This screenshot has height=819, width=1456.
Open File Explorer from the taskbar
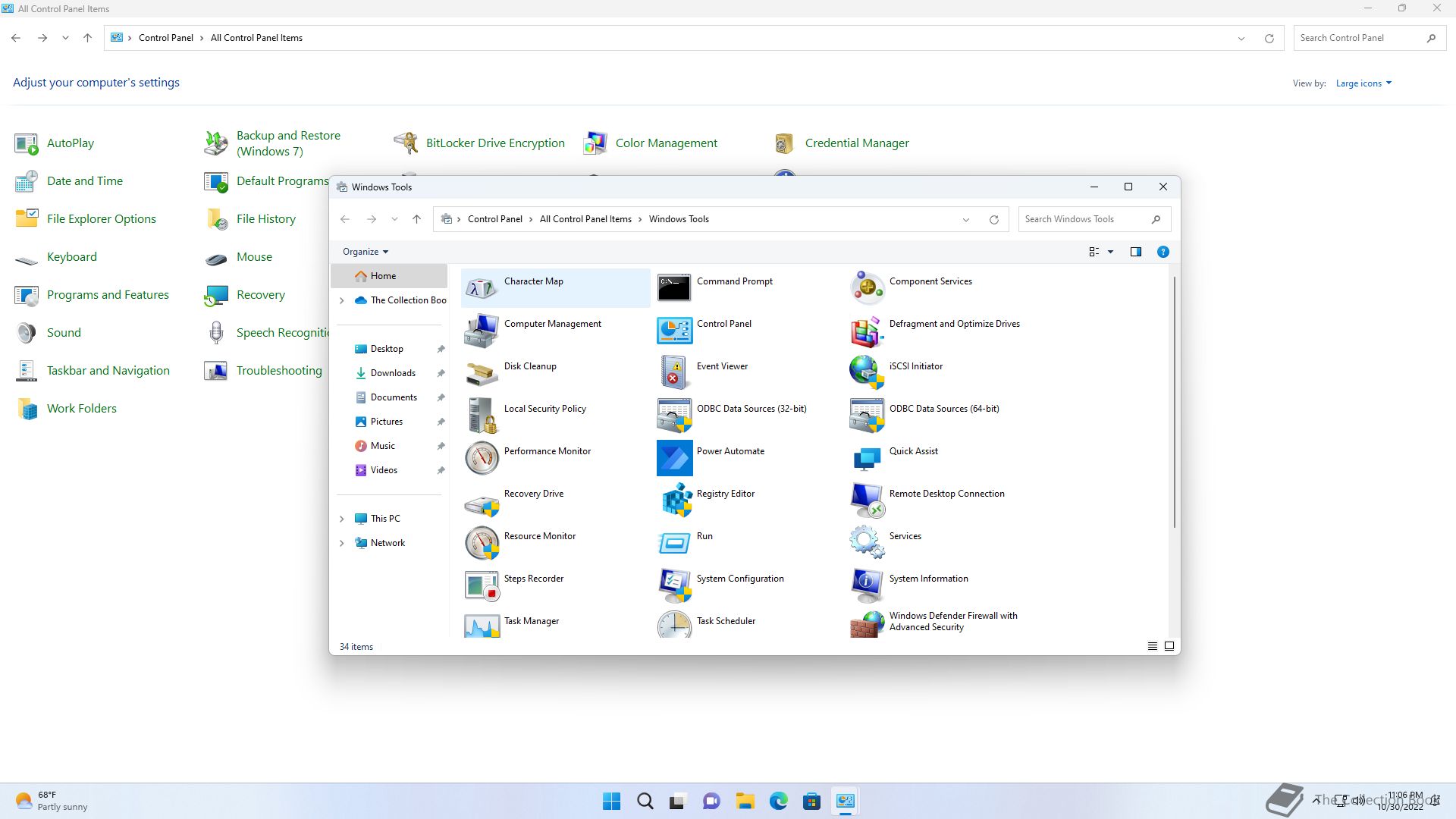click(x=745, y=801)
